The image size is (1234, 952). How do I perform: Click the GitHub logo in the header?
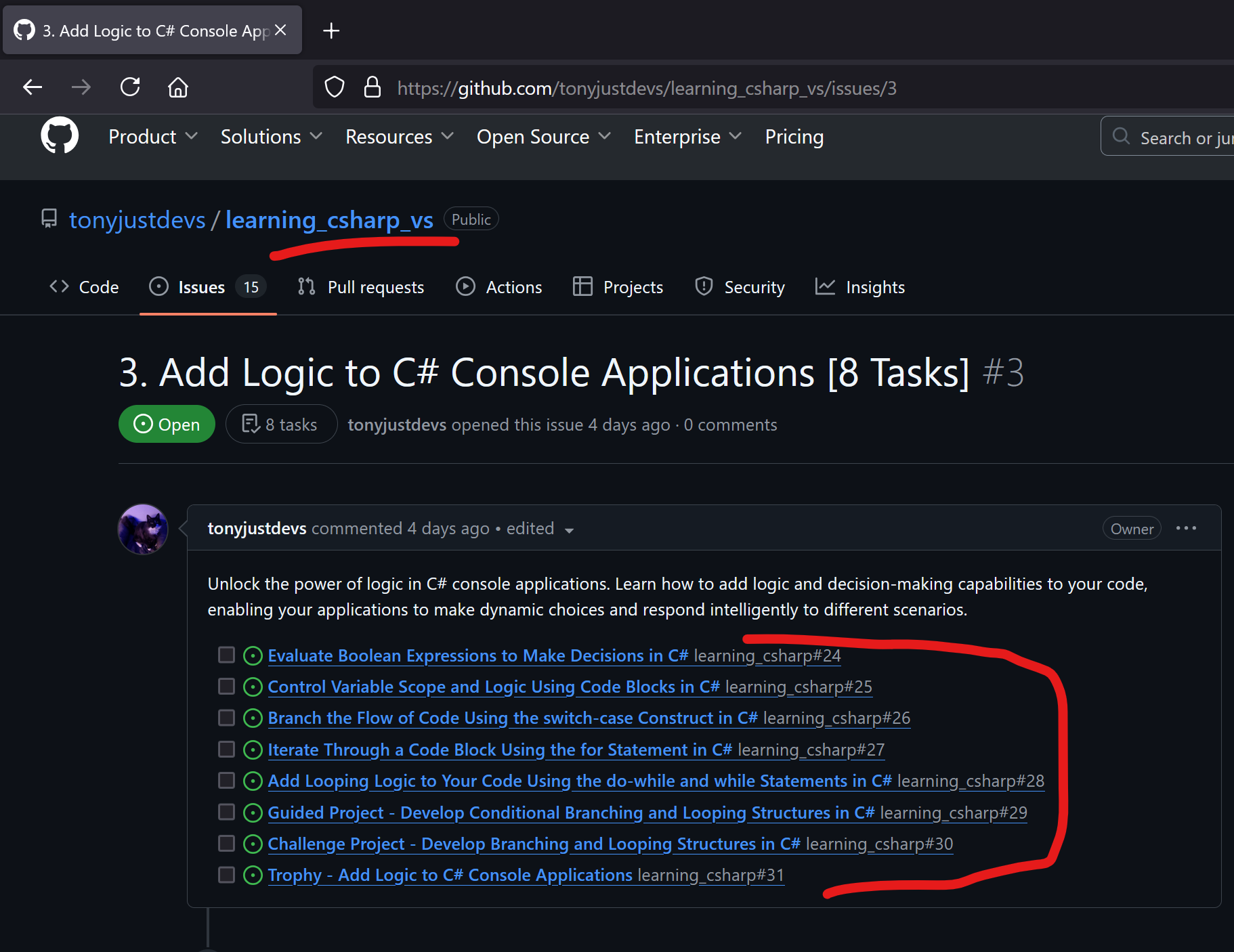click(x=60, y=135)
